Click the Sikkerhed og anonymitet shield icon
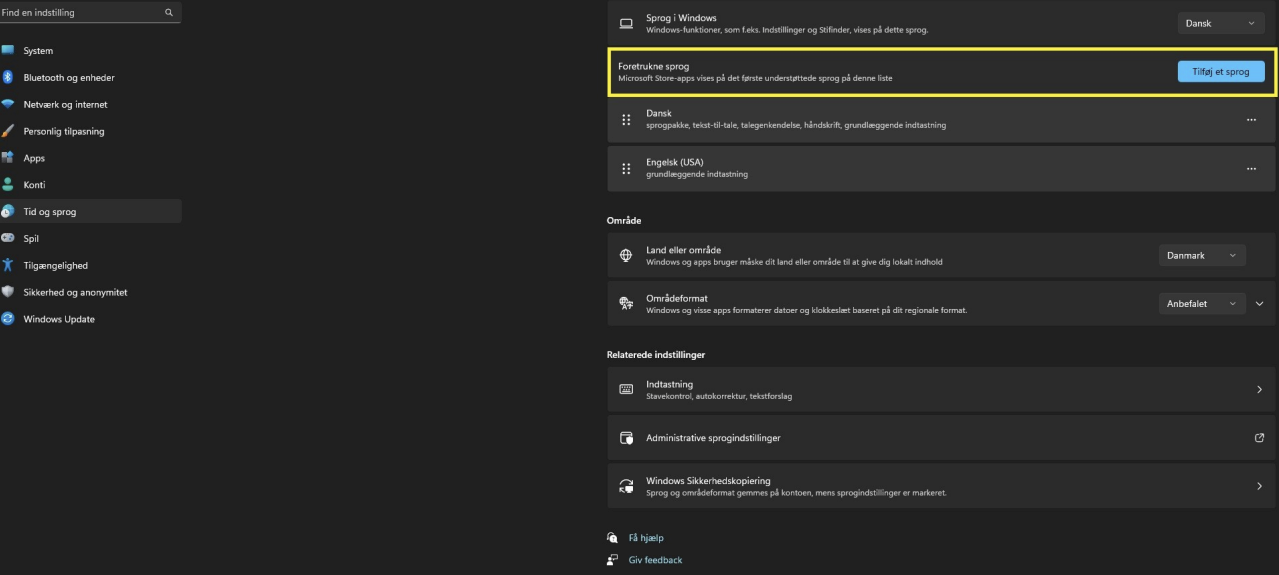 (x=7, y=292)
